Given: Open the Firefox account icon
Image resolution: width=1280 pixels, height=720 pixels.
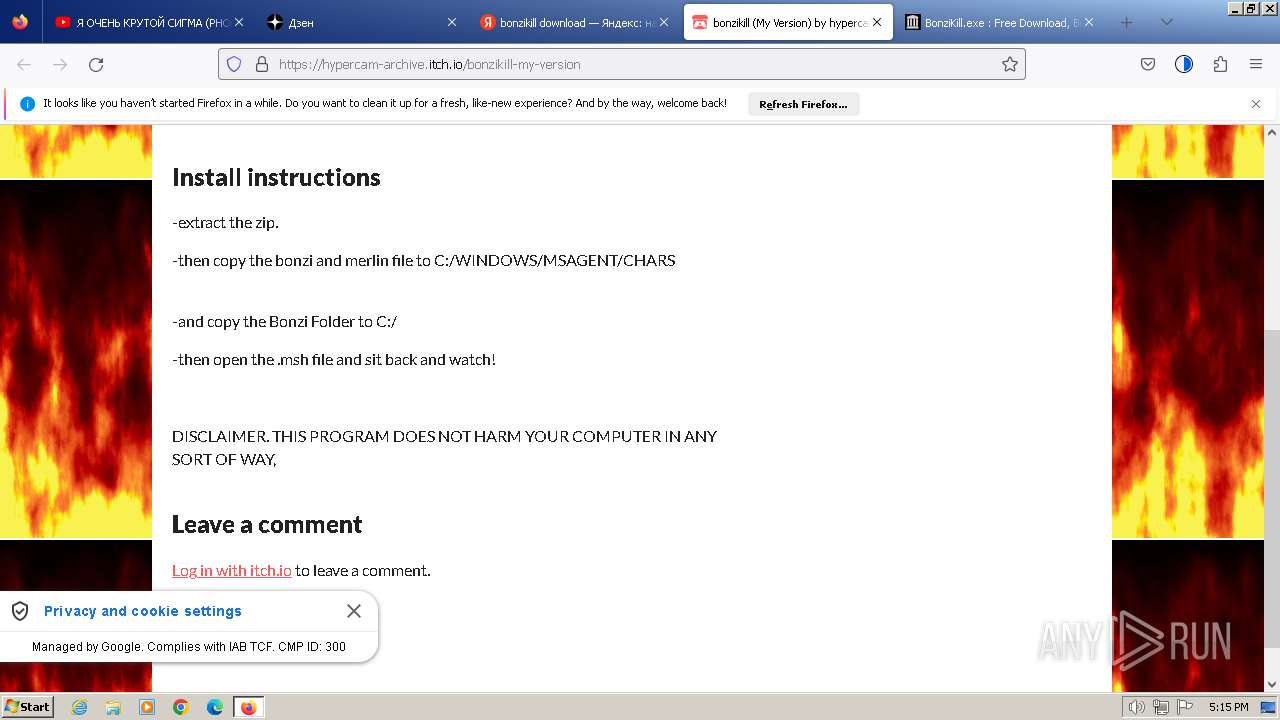Looking at the screenshot, I should (1184, 64).
